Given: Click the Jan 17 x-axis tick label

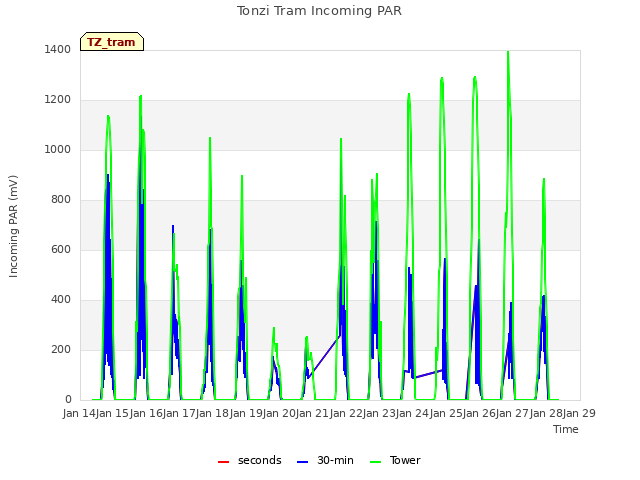Looking at the screenshot, I should click(x=179, y=413).
